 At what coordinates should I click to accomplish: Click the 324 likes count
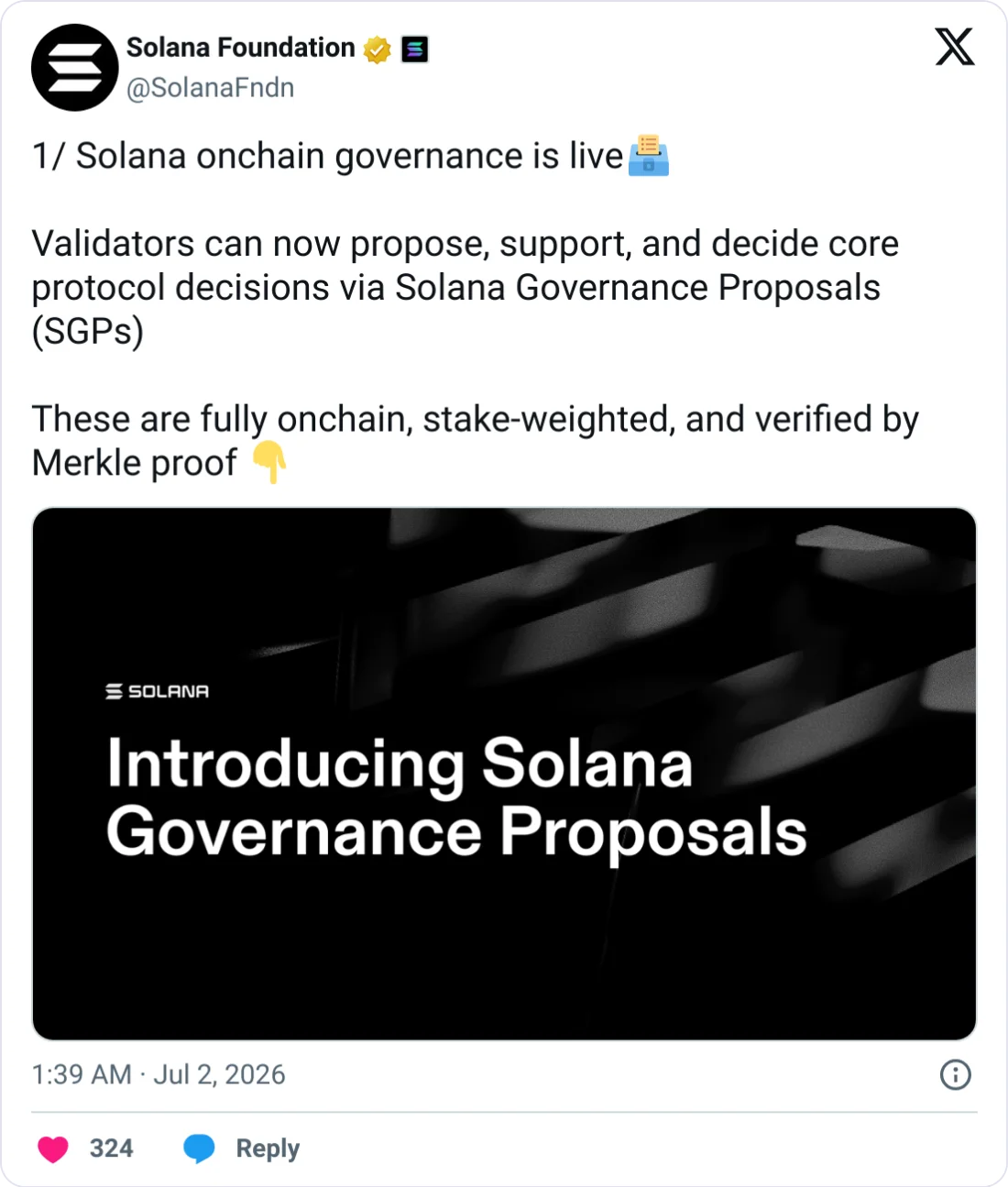tap(111, 1149)
